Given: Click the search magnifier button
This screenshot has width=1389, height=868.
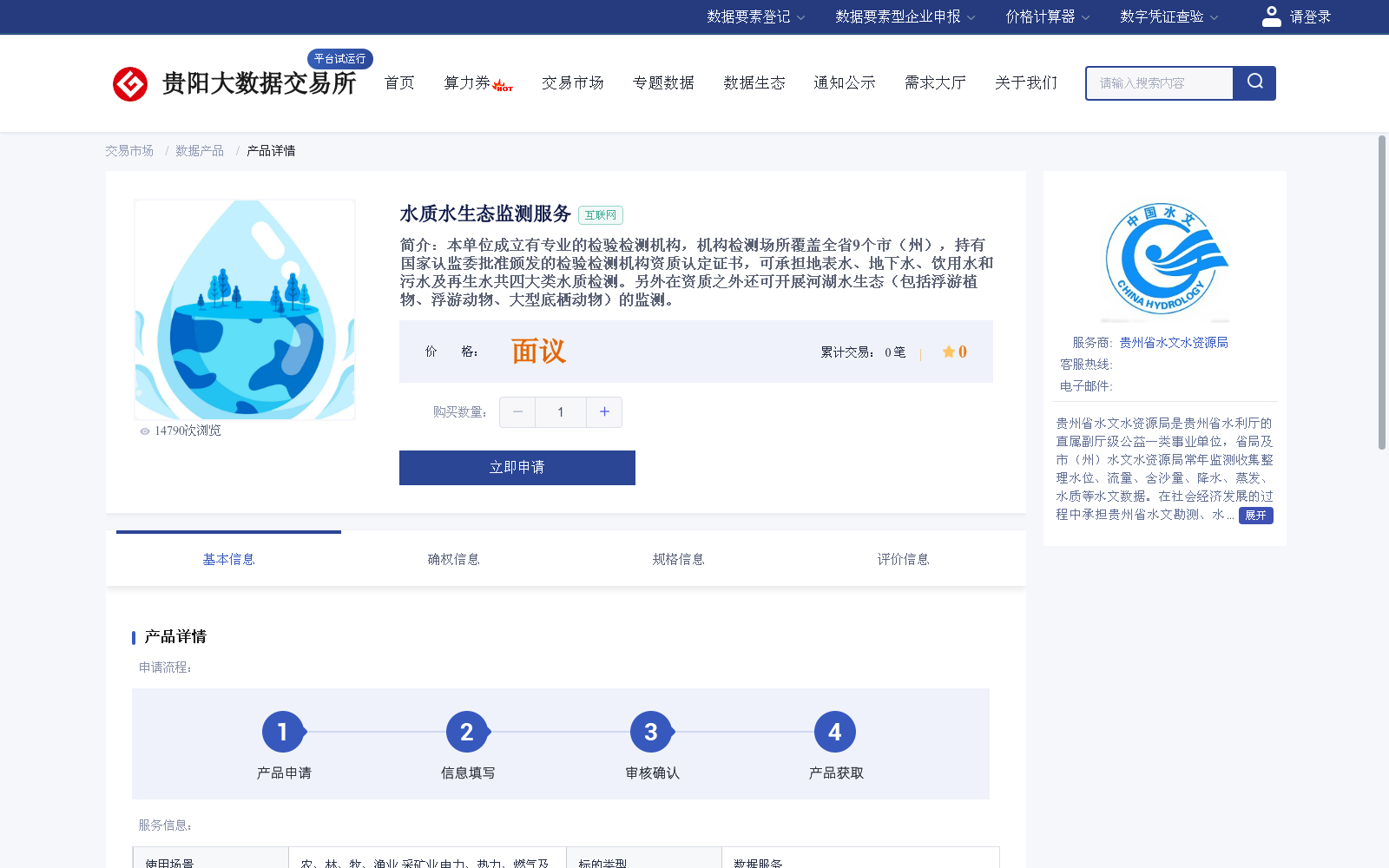Looking at the screenshot, I should [1254, 83].
